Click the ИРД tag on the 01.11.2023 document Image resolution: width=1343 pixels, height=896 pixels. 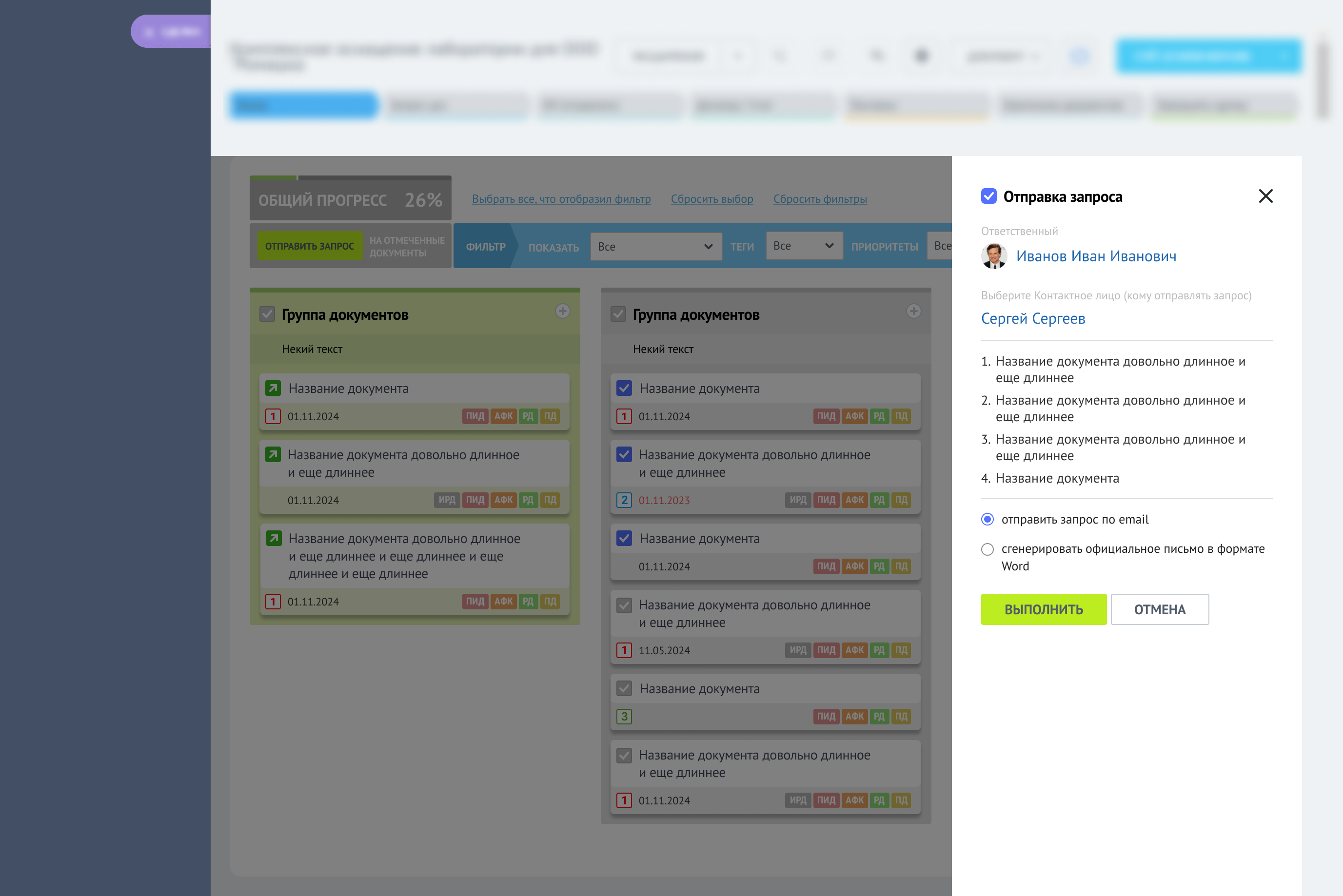(797, 500)
